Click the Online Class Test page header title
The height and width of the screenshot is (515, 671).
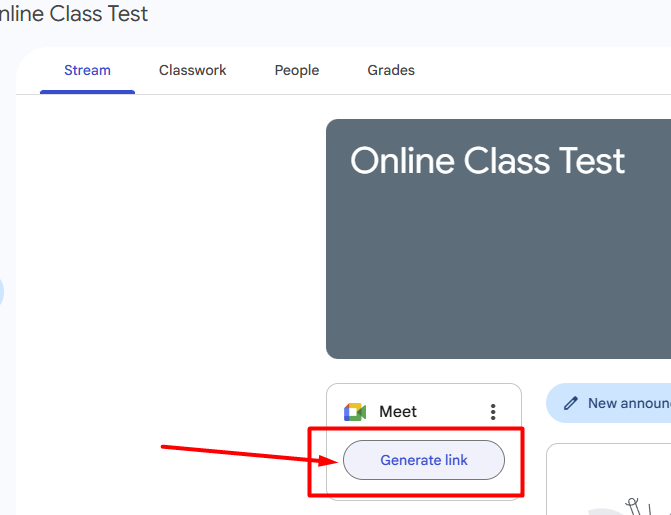click(74, 14)
